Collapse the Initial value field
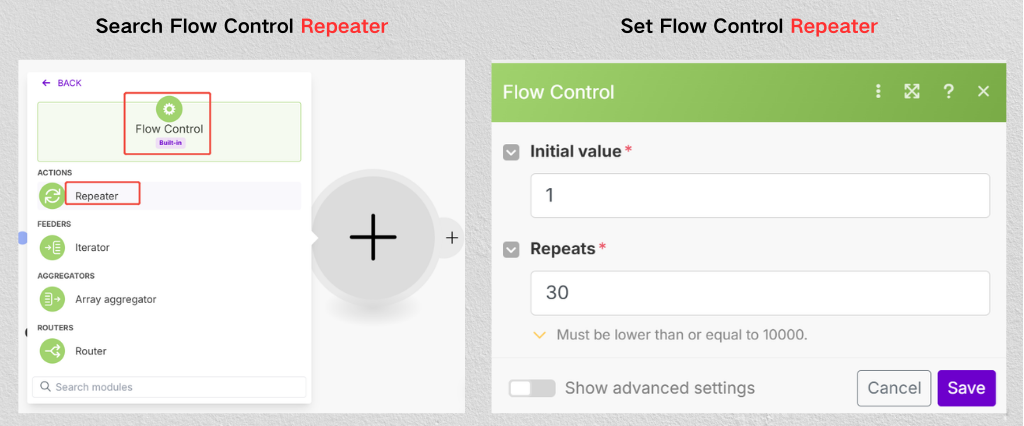Image resolution: width=1024 pixels, height=426 pixels. pos(511,152)
